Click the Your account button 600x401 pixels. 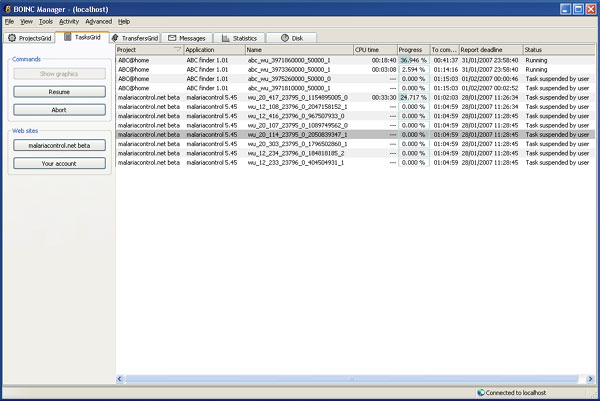59,163
